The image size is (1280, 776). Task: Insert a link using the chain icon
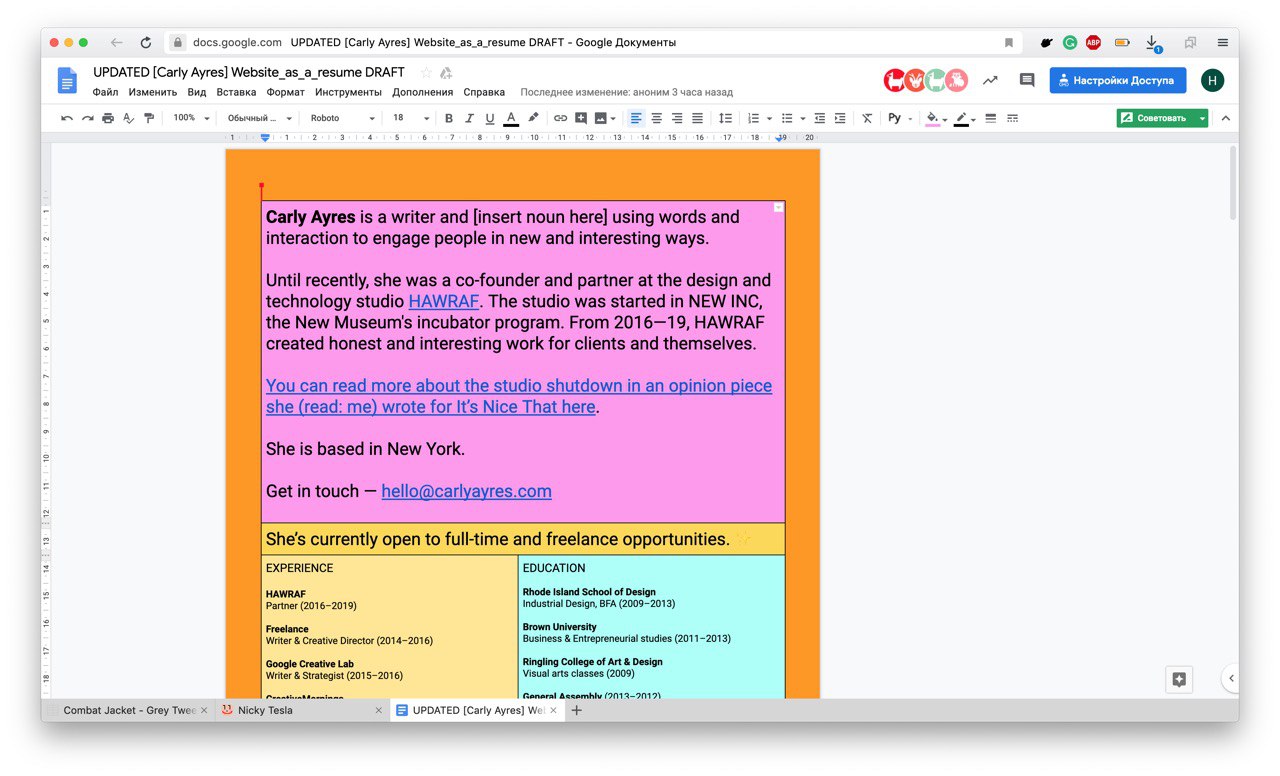point(560,118)
